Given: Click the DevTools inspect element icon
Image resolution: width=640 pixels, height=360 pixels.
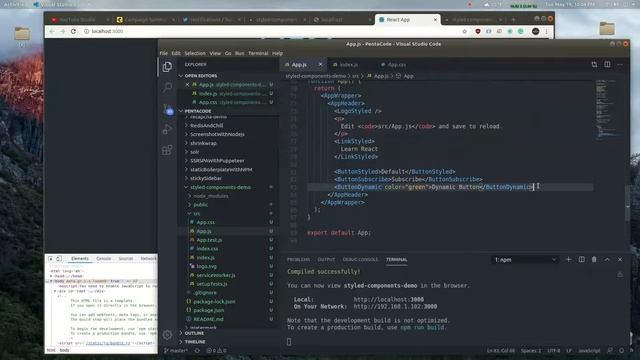Looking at the screenshot, I should (x=51, y=259).
